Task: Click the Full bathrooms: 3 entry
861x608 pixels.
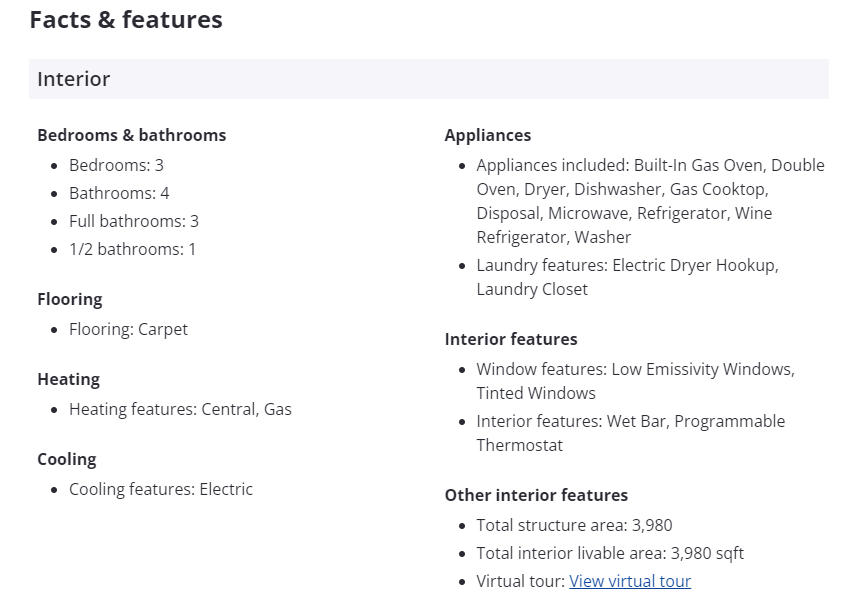Action: pos(134,221)
